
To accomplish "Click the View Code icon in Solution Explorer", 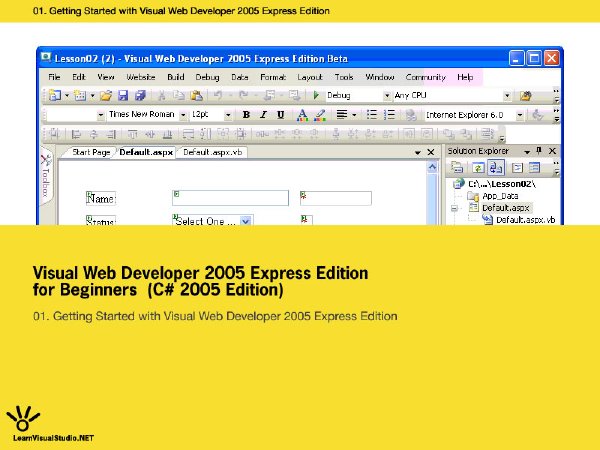I will pos(517,168).
